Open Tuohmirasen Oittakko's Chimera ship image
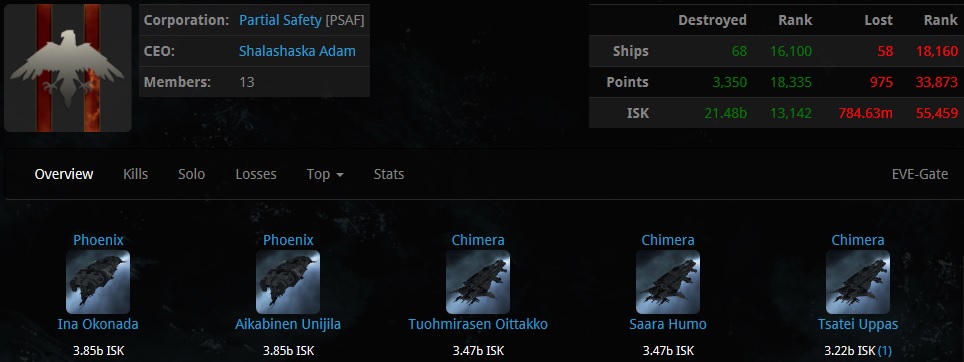The height and width of the screenshot is (362, 964). click(478, 282)
